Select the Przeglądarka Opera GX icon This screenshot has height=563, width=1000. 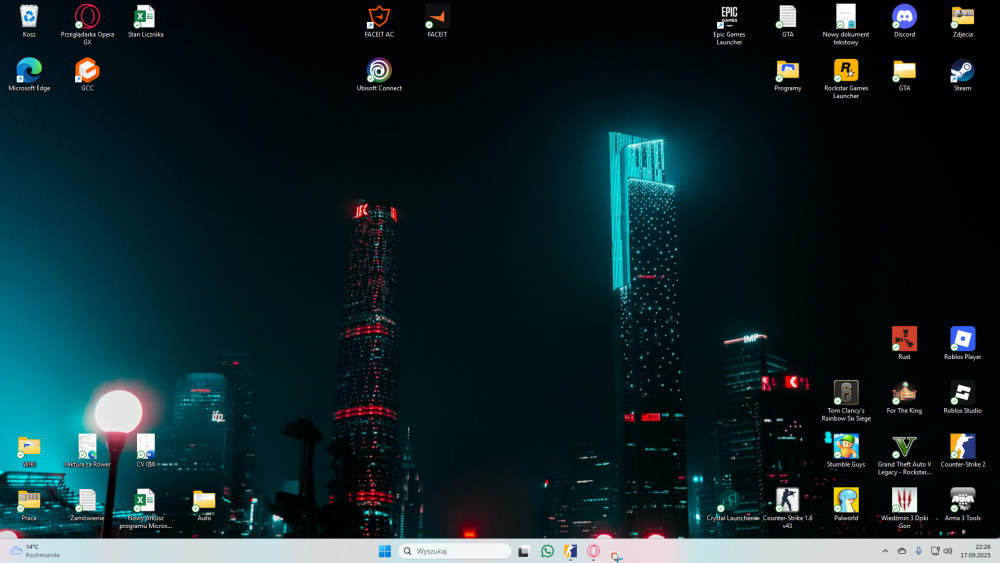pyautogui.click(x=87, y=25)
